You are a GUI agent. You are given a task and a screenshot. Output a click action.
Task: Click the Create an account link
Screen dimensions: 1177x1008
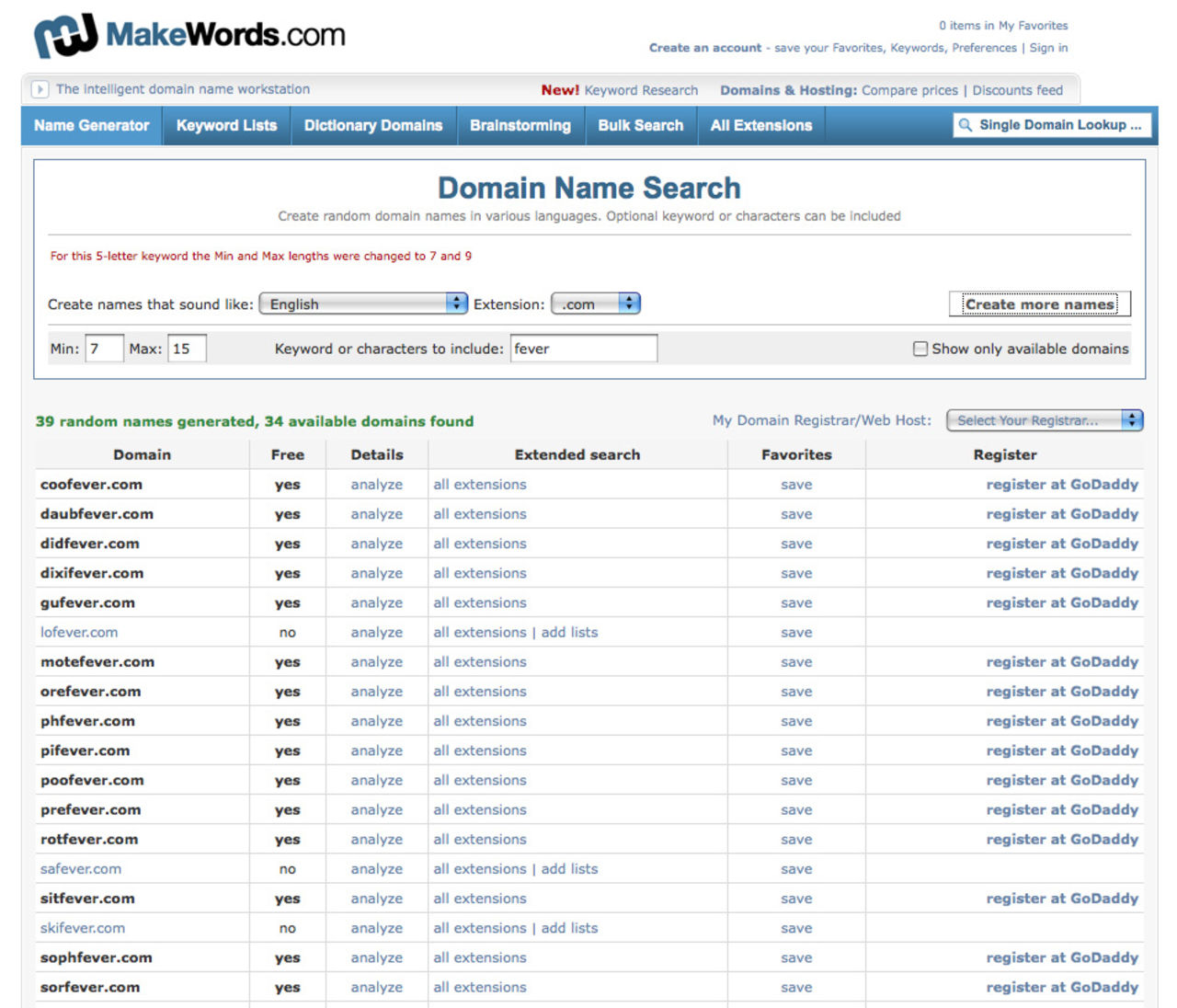[704, 48]
